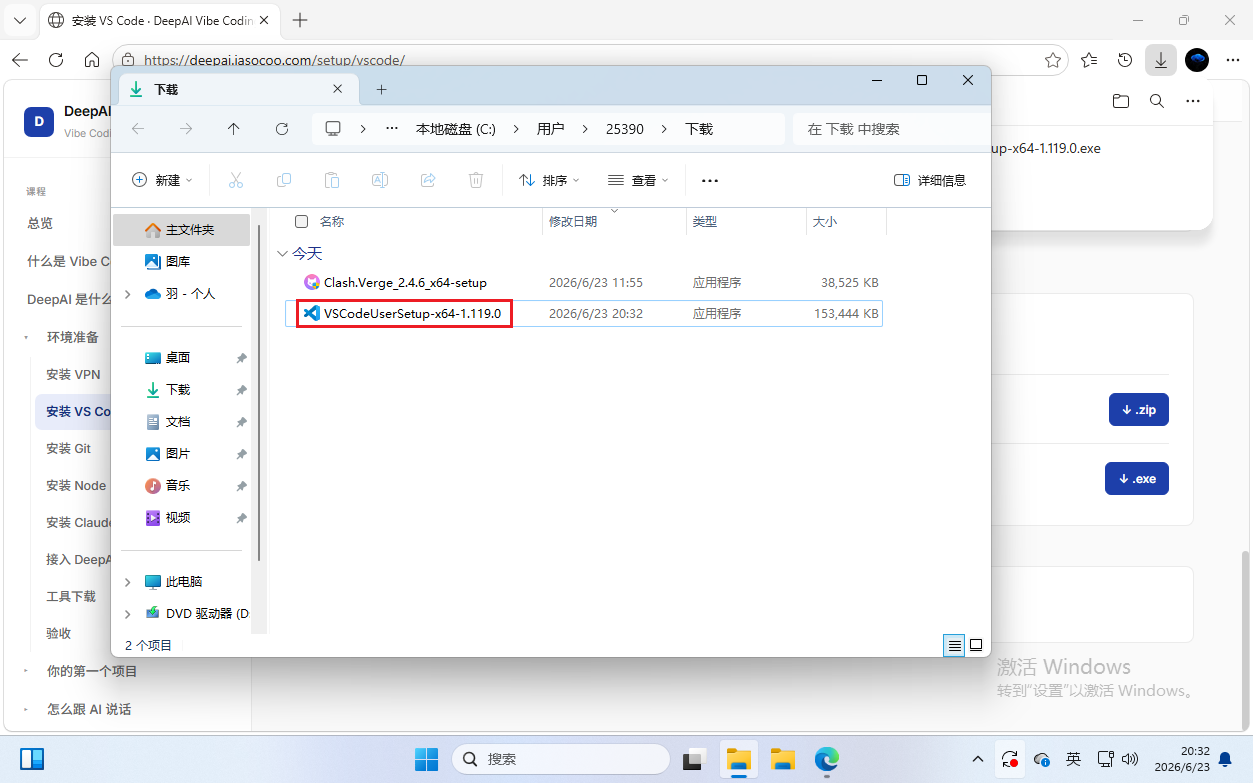The height and width of the screenshot is (783, 1253).
Task: Open Edge favorites list icon
Action: [x=1089, y=60]
